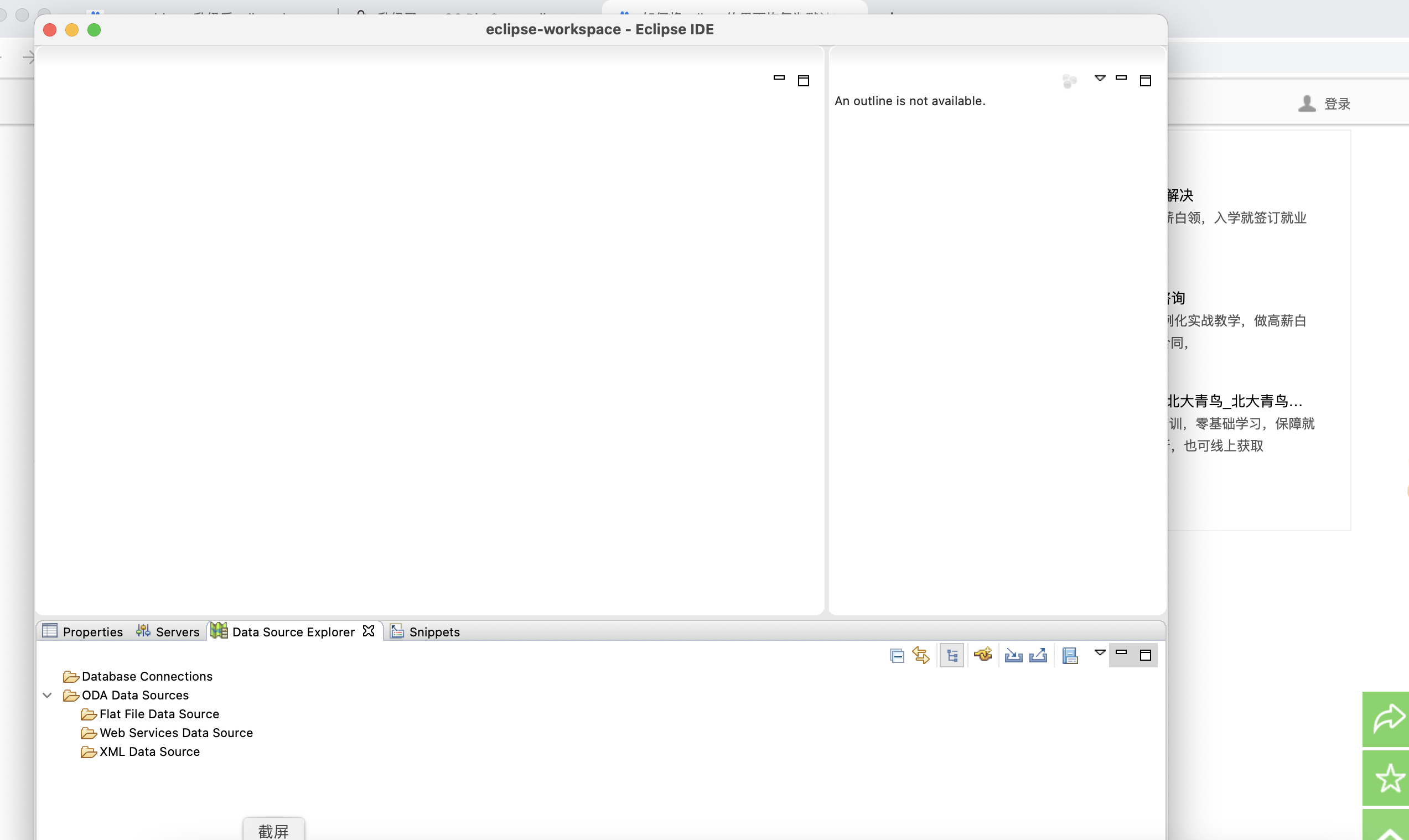Image resolution: width=1409 pixels, height=840 pixels.
Task: Click Eclipse window green zoom button
Action: click(94, 29)
